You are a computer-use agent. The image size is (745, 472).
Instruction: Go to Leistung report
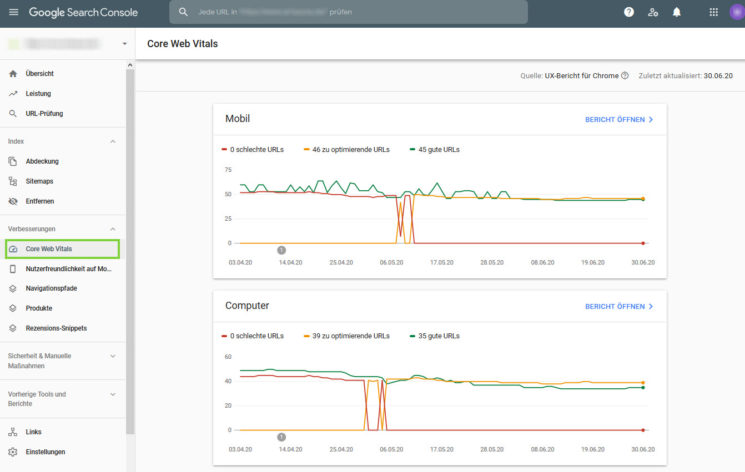pyautogui.click(x=38, y=94)
